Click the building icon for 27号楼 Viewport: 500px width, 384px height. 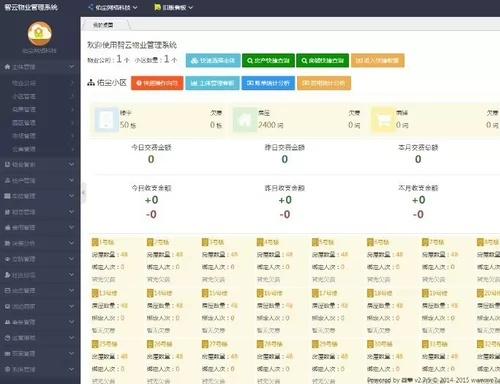coord(205,344)
